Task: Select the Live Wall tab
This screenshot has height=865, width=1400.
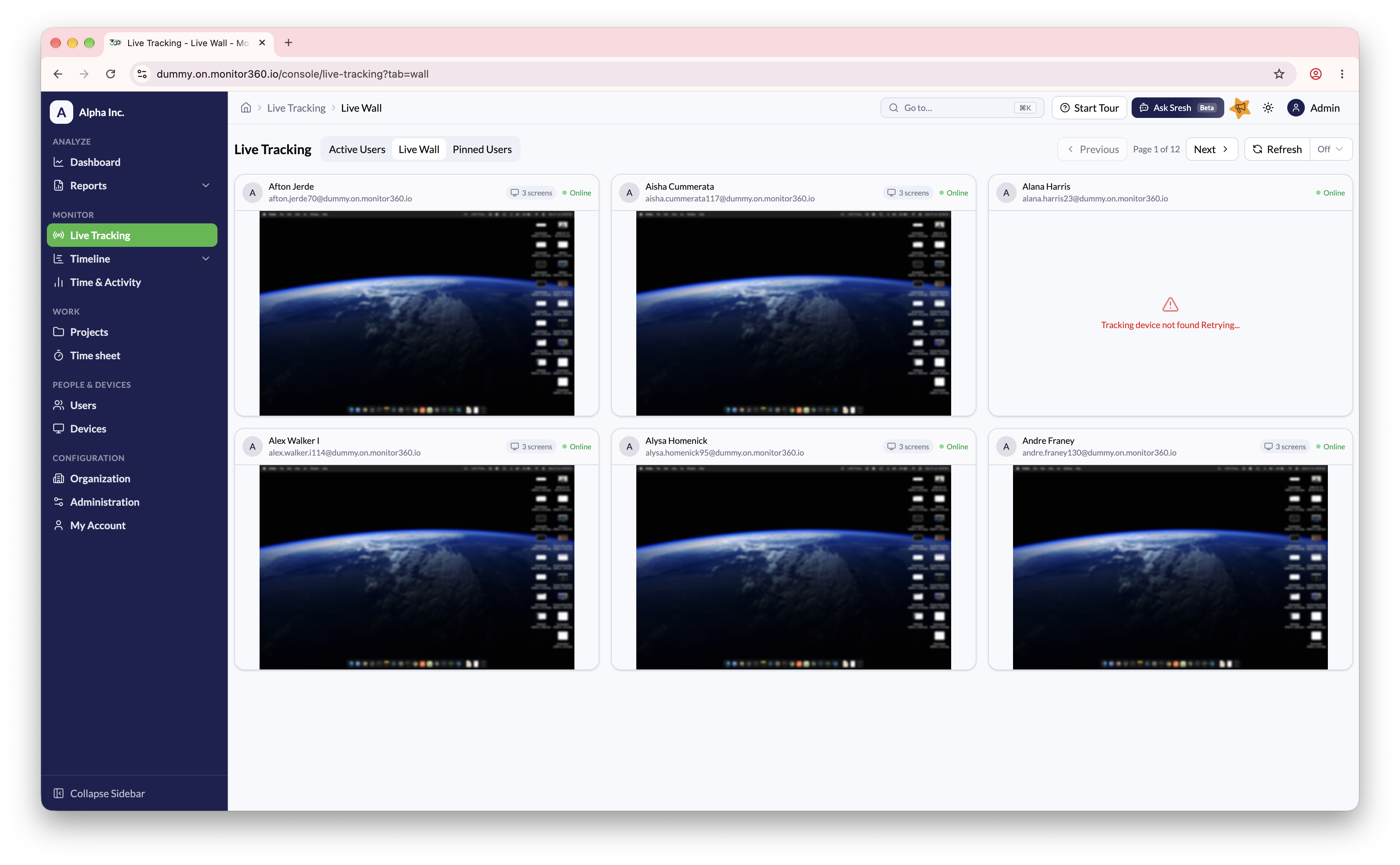Action: click(x=418, y=149)
